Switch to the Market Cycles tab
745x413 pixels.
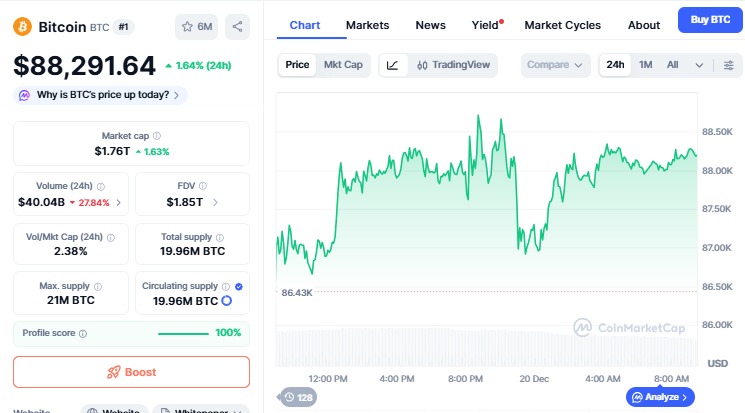click(x=562, y=25)
